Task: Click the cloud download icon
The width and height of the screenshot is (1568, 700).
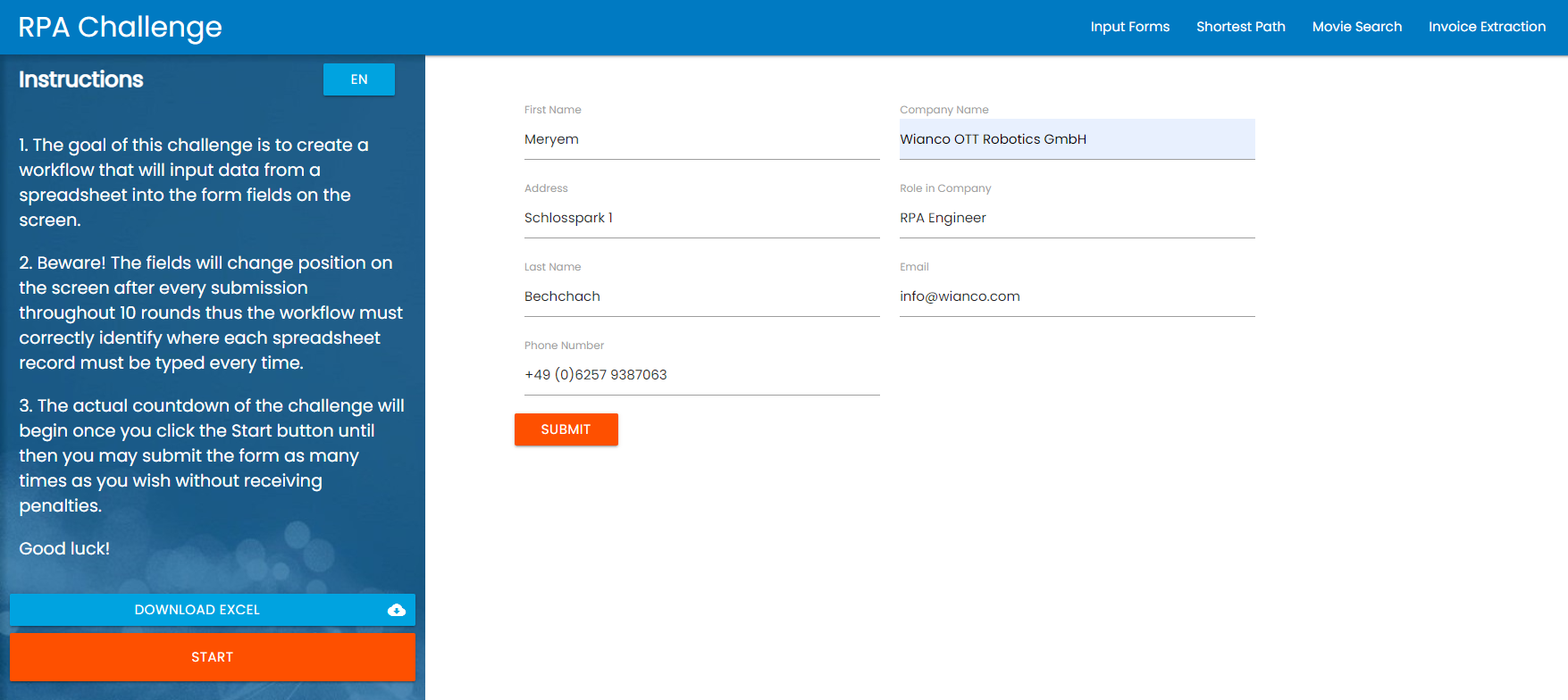Action: click(397, 610)
